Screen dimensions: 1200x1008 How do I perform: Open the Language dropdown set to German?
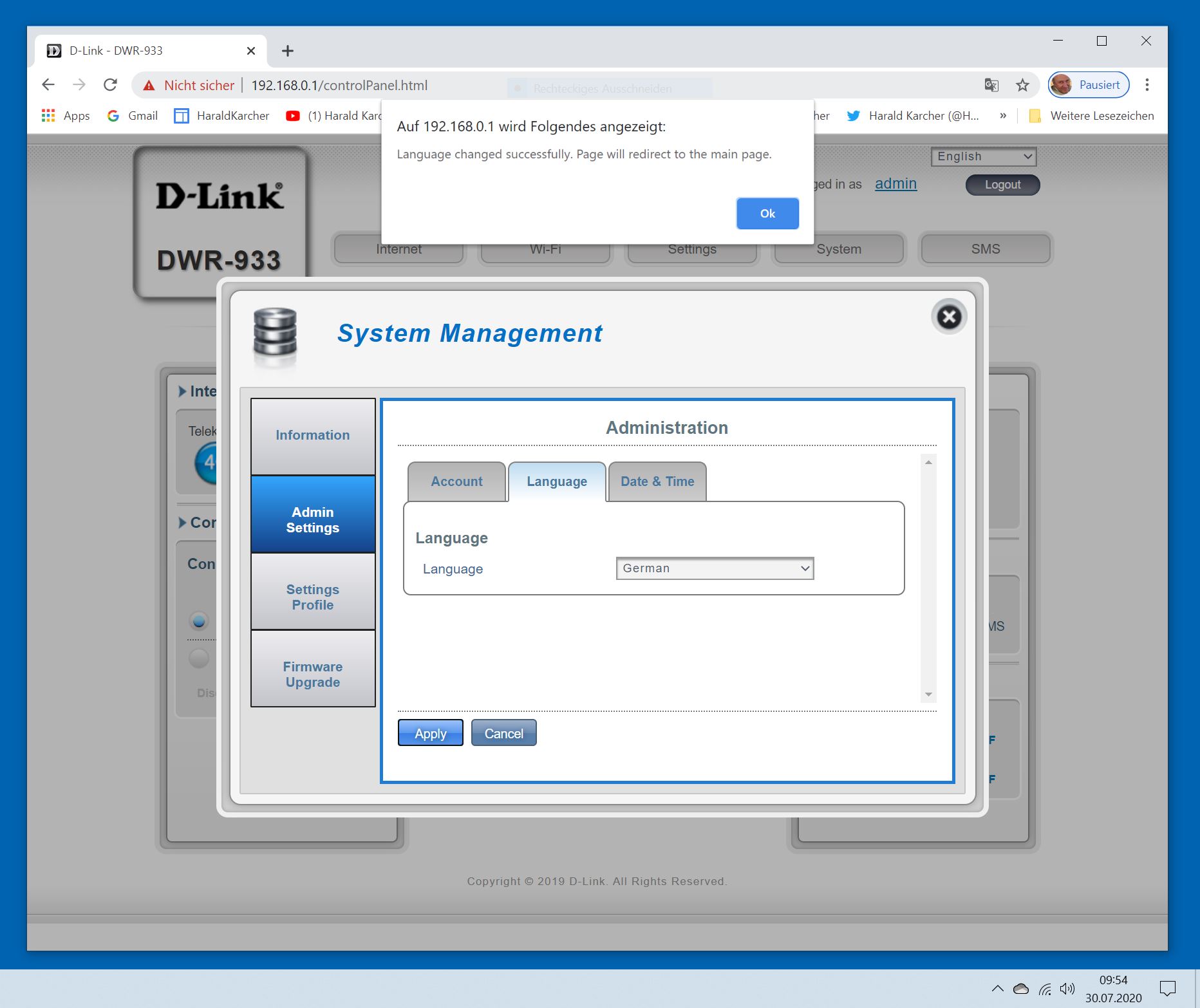[x=715, y=568]
